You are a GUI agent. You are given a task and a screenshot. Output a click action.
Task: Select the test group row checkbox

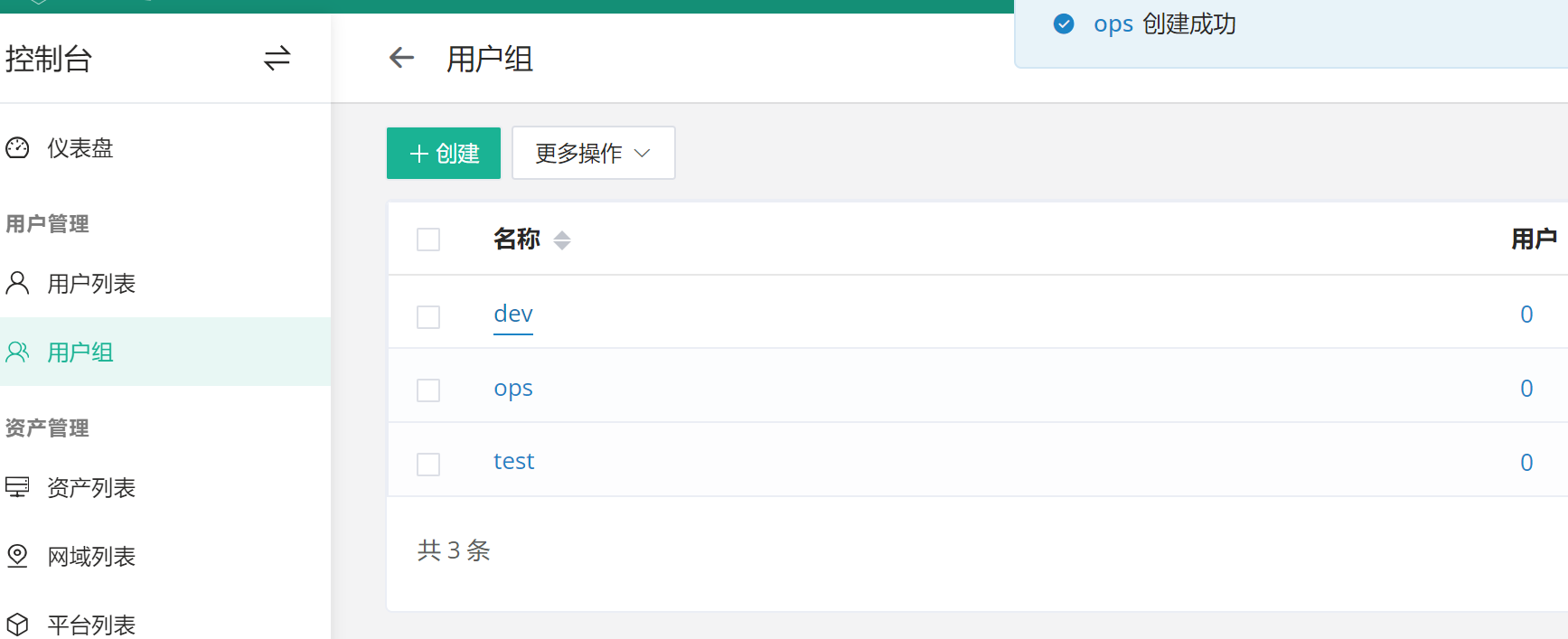coord(428,465)
